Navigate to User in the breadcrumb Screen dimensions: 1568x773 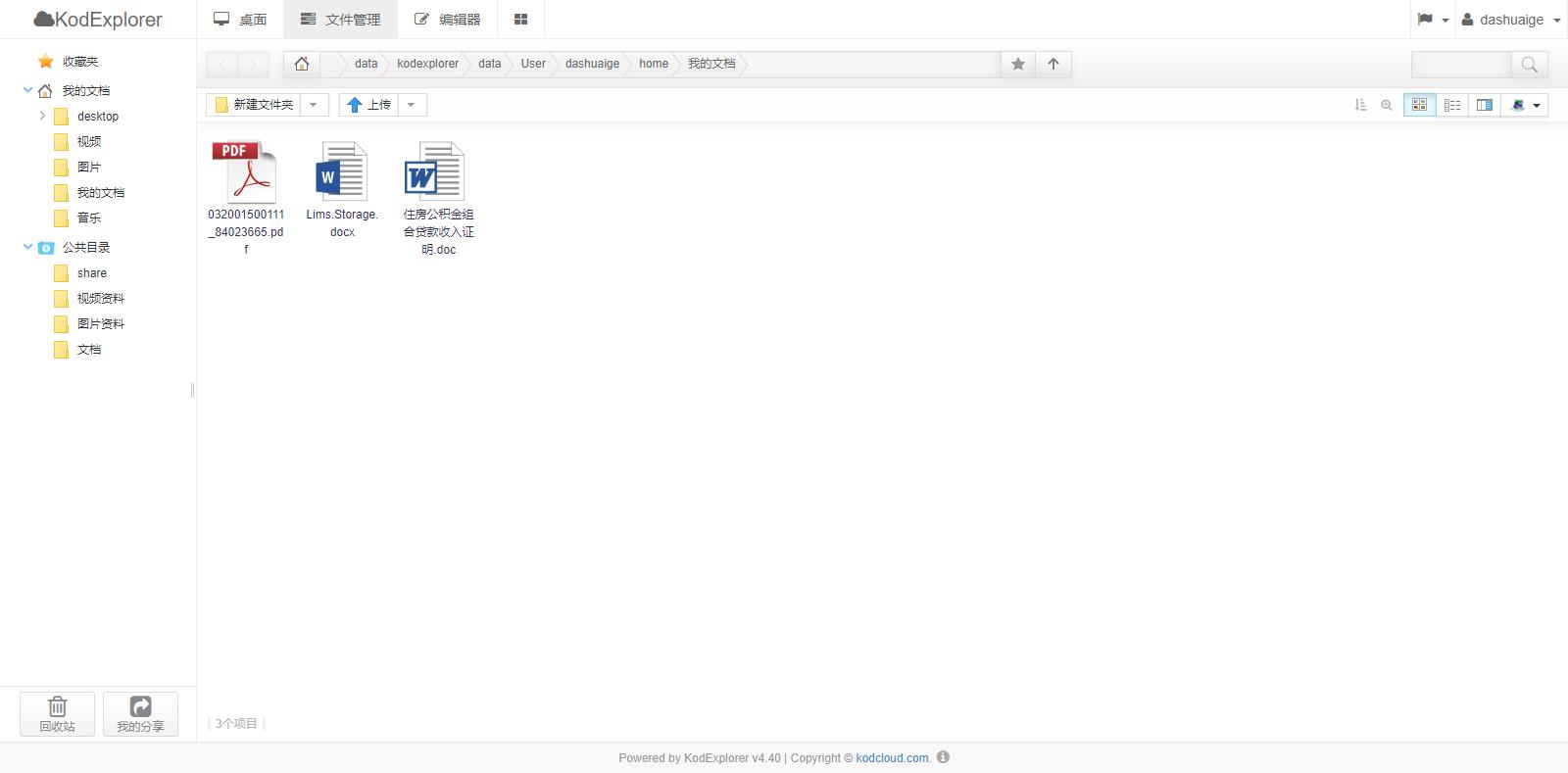(533, 64)
